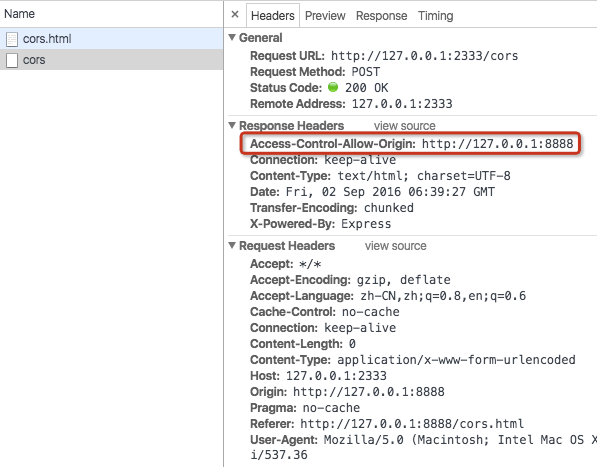Select the cors.html request row
The image size is (597, 467).
click(x=112, y=38)
